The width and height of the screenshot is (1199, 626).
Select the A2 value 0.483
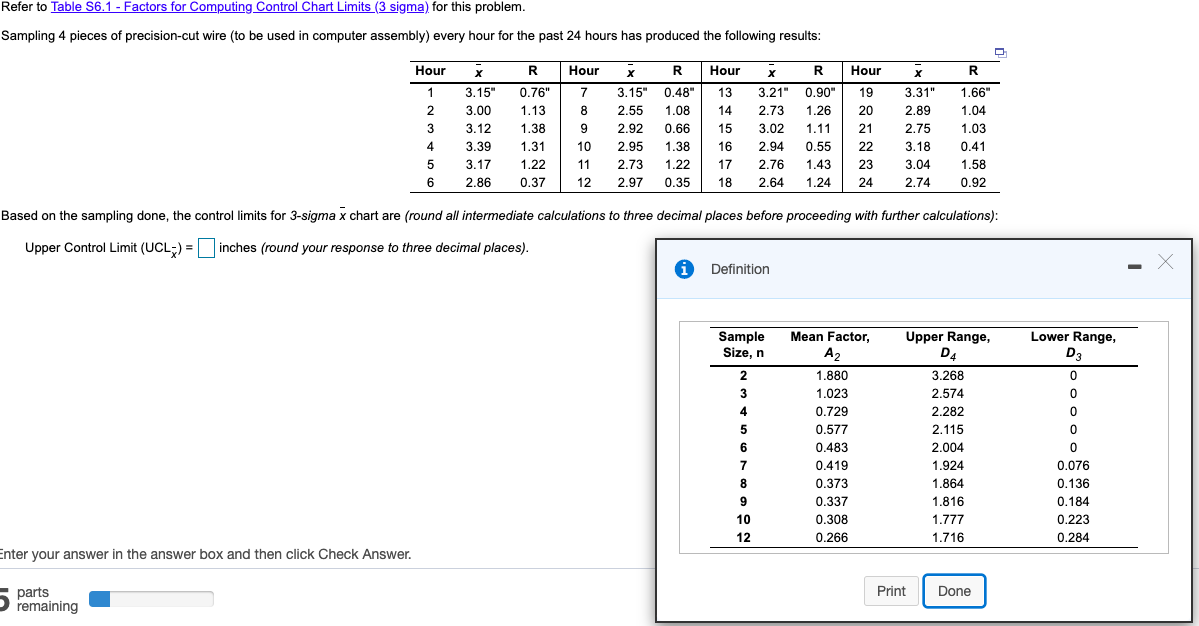pos(831,448)
